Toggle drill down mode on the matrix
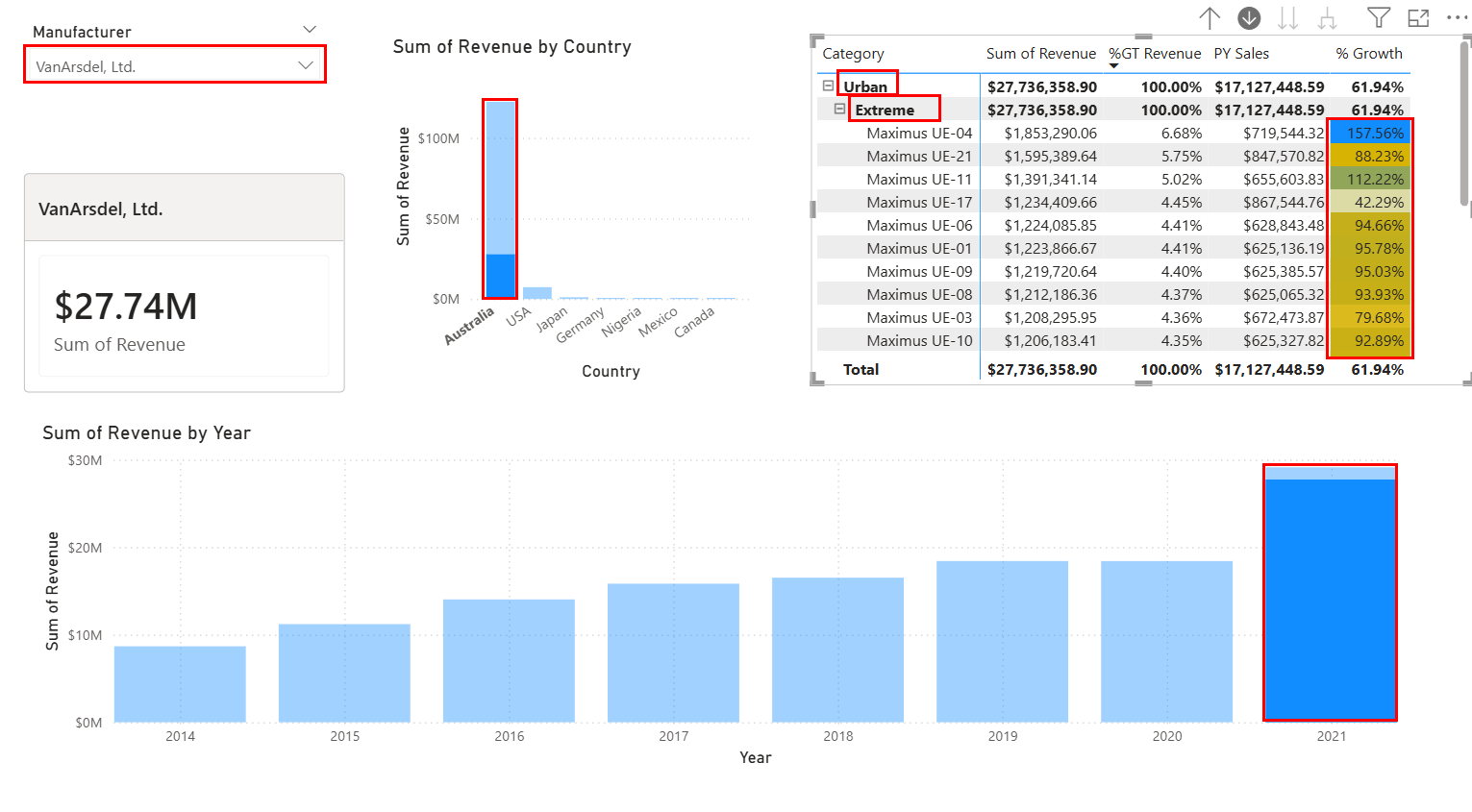1472x812 pixels. pyautogui.click(x=1249, y=18)
